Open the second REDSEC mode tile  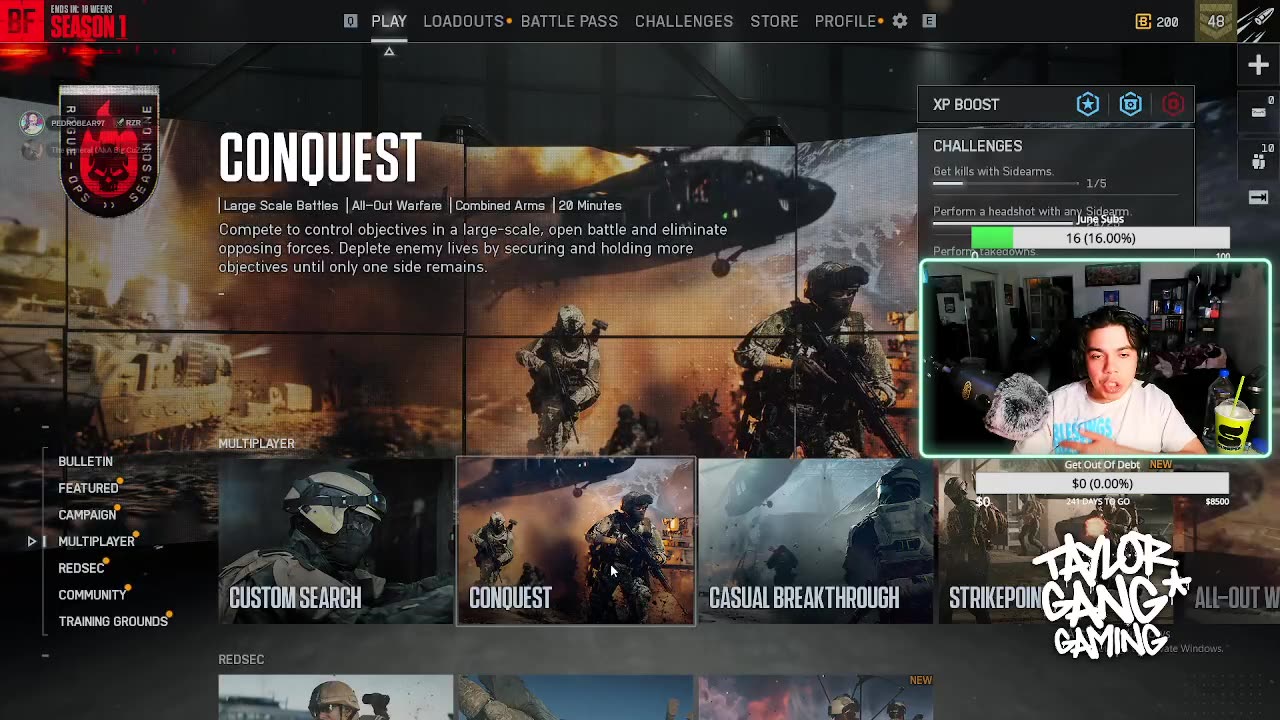(x=576, y=697)
